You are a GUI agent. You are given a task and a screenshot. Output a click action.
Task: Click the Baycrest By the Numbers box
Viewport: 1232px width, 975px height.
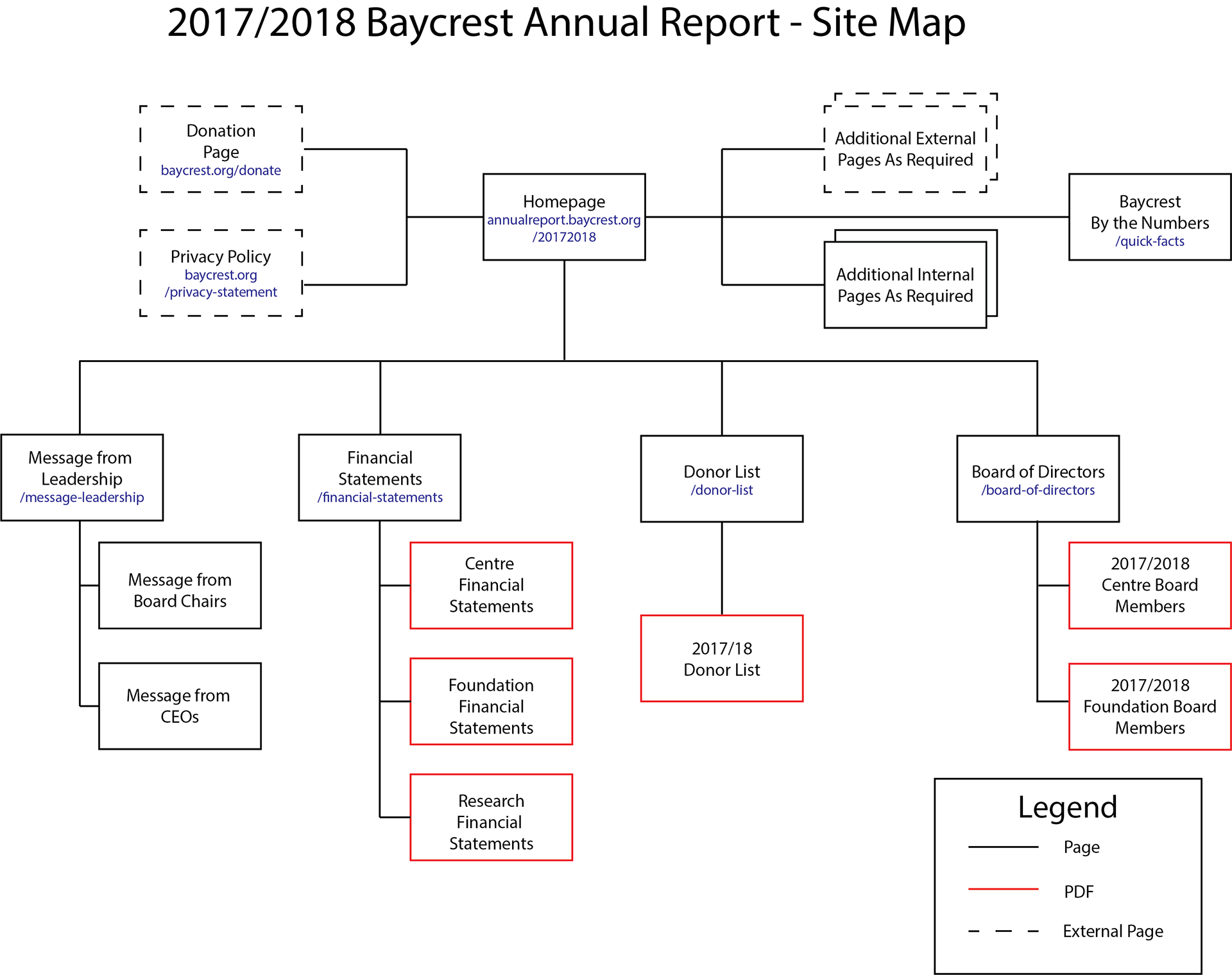click(x=1150, y=217)
